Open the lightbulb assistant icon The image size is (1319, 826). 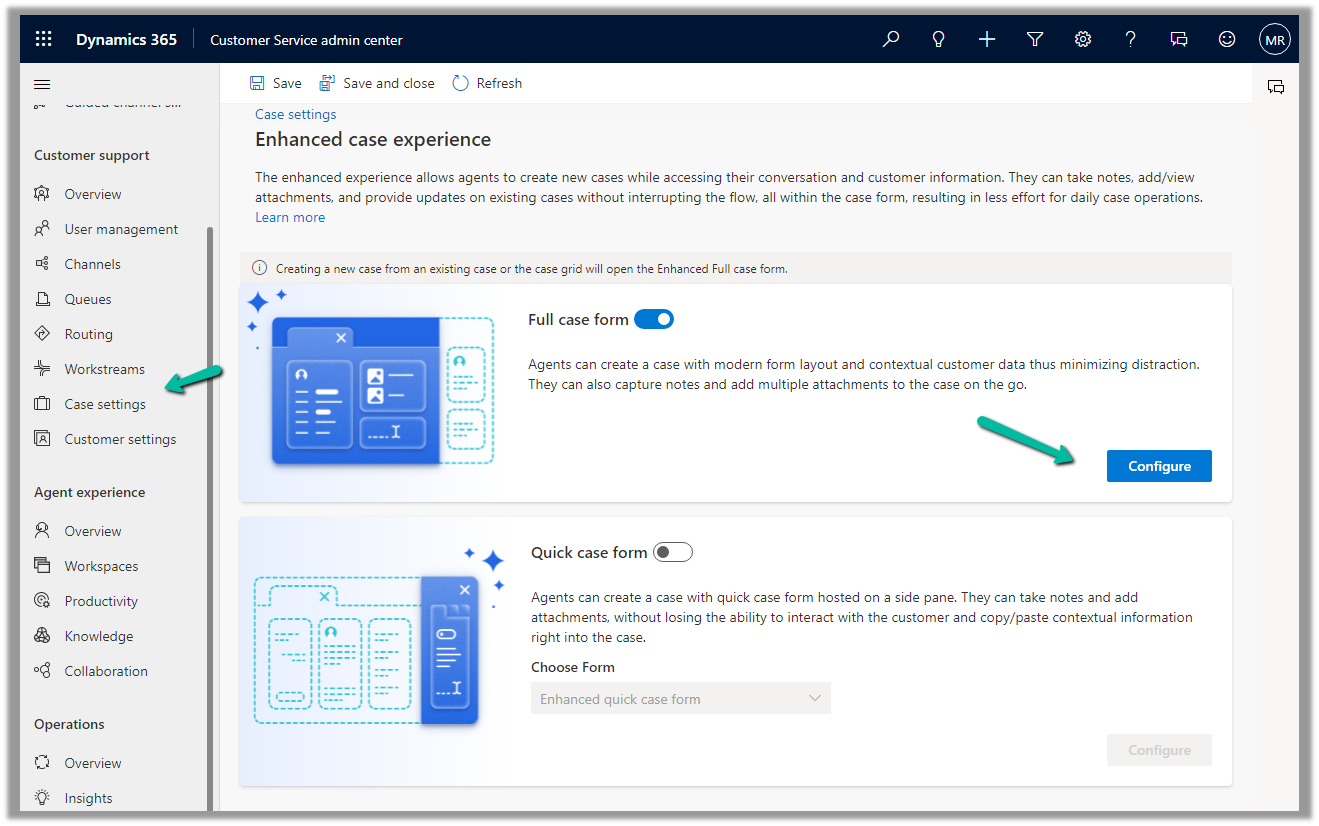(x=938, y=39)
